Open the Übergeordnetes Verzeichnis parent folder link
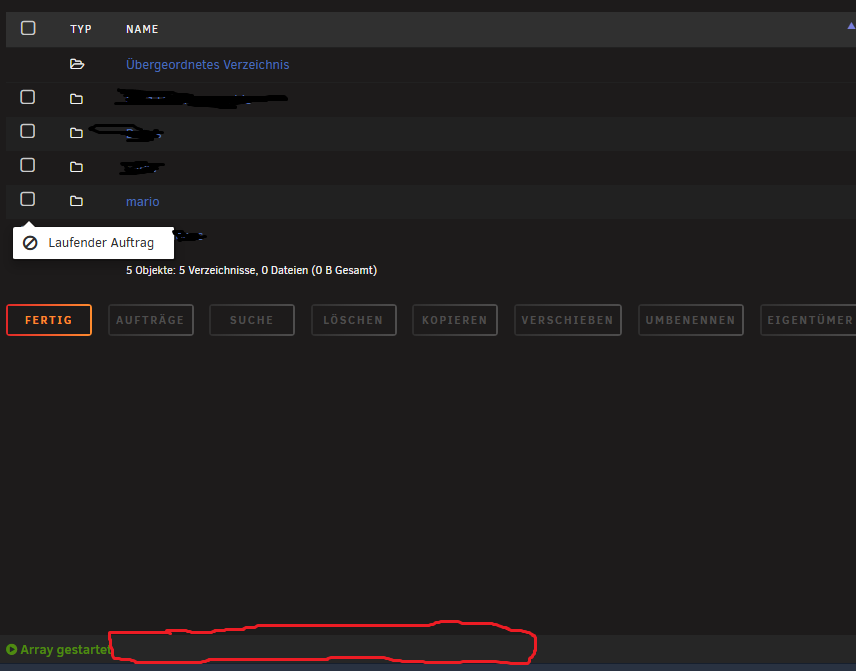 click(207, 64)
